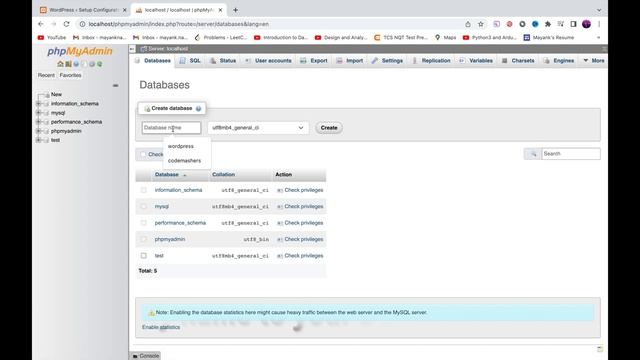Viewport: 640px width, 360px height.
Task: Click page settings icon at bottom right
Action: click(x=600, y=349)
